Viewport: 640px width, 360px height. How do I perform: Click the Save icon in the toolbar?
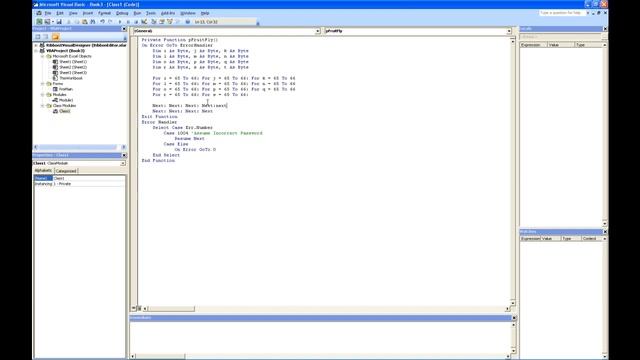pyautogui.click(x=59, y=22)
